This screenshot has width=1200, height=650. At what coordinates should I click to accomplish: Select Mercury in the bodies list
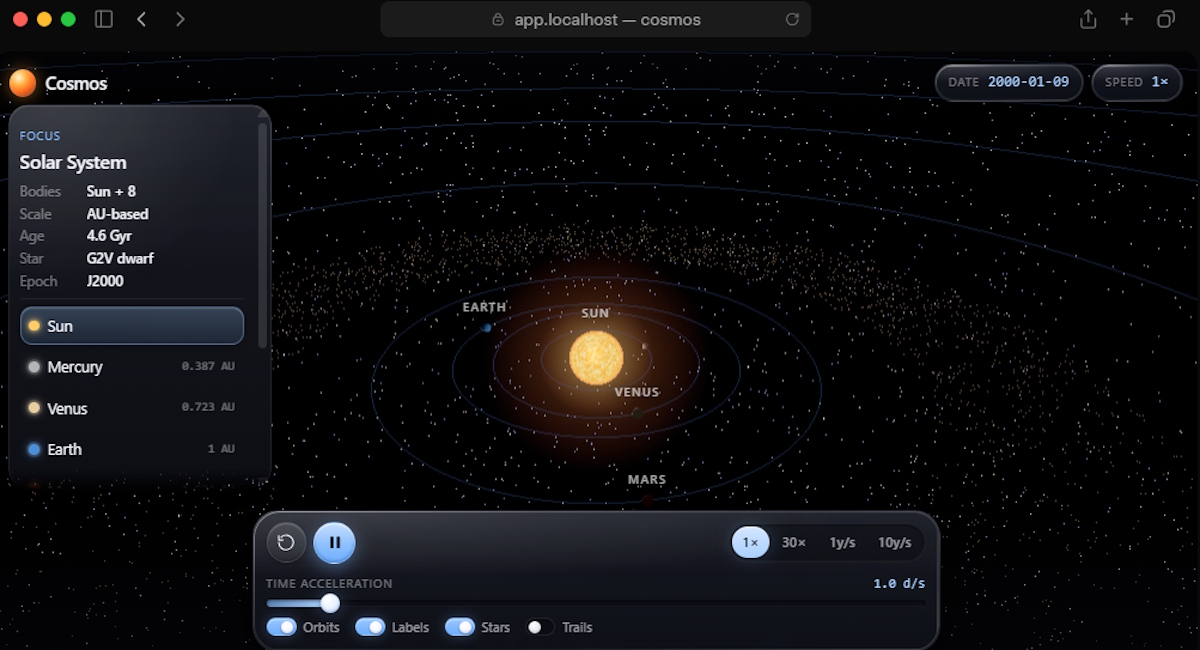click(132, 367)
